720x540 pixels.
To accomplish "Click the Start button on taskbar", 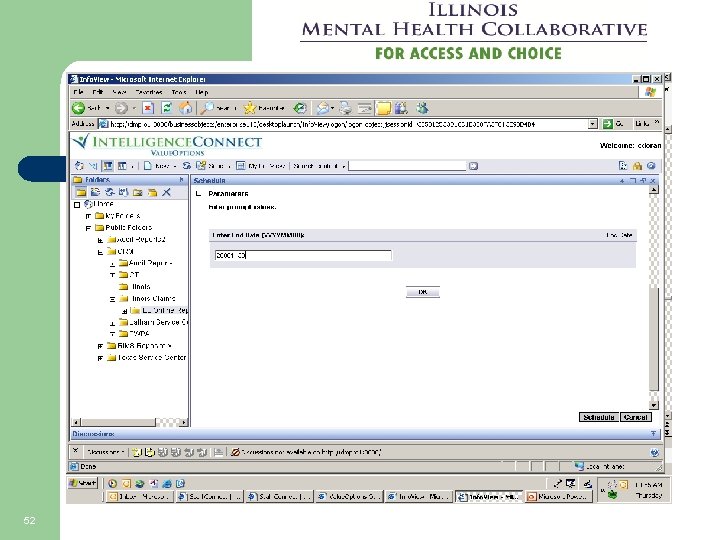I will tap(83, 483).
